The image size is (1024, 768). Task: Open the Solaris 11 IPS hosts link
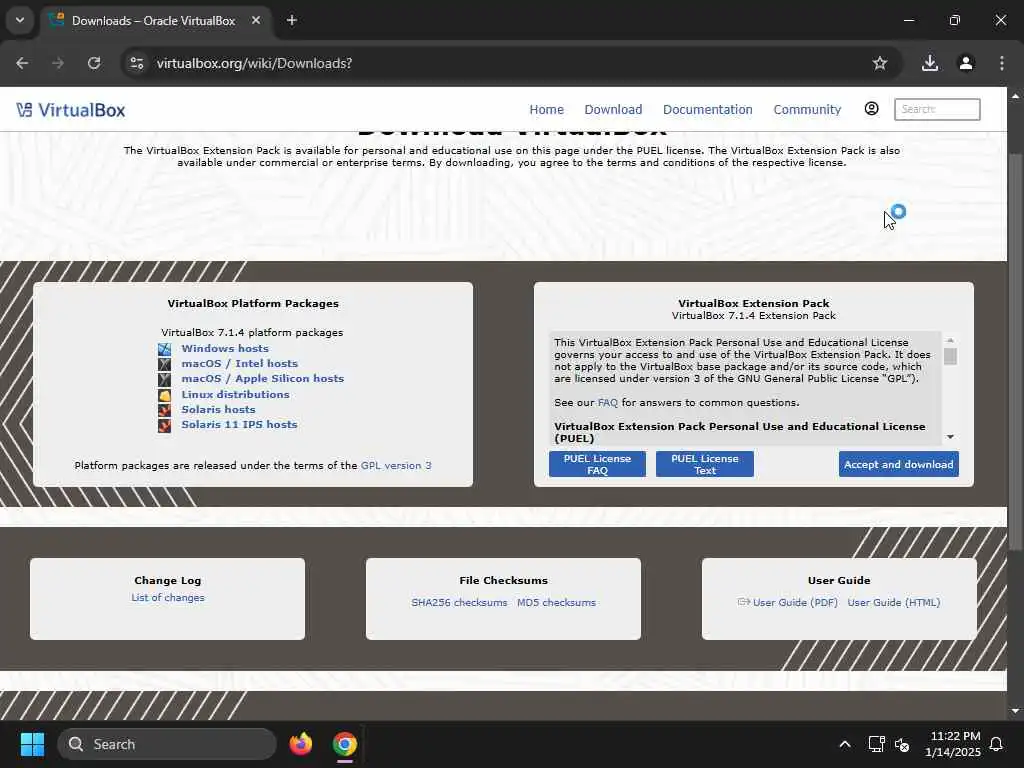coord(239,424)
